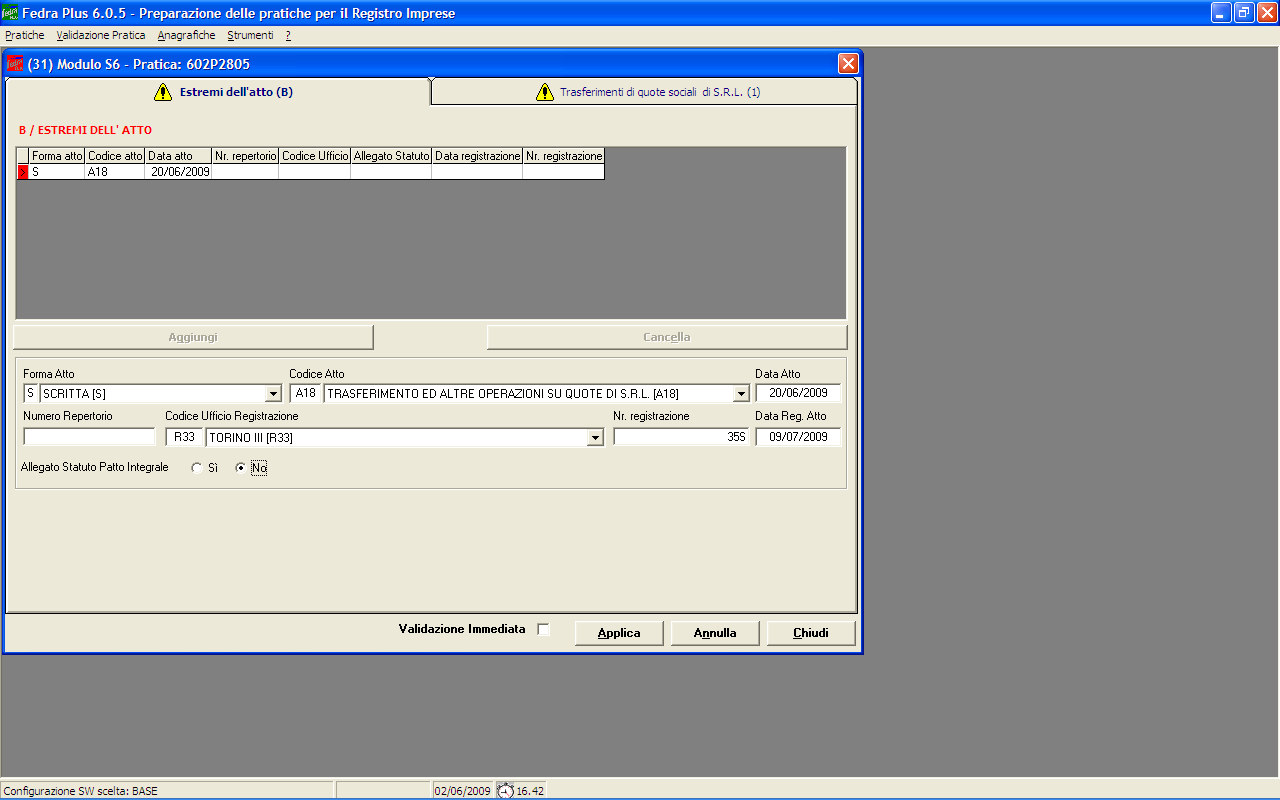Open the Pratiche menu
The image size is (1280, 800).
[25, 35]
